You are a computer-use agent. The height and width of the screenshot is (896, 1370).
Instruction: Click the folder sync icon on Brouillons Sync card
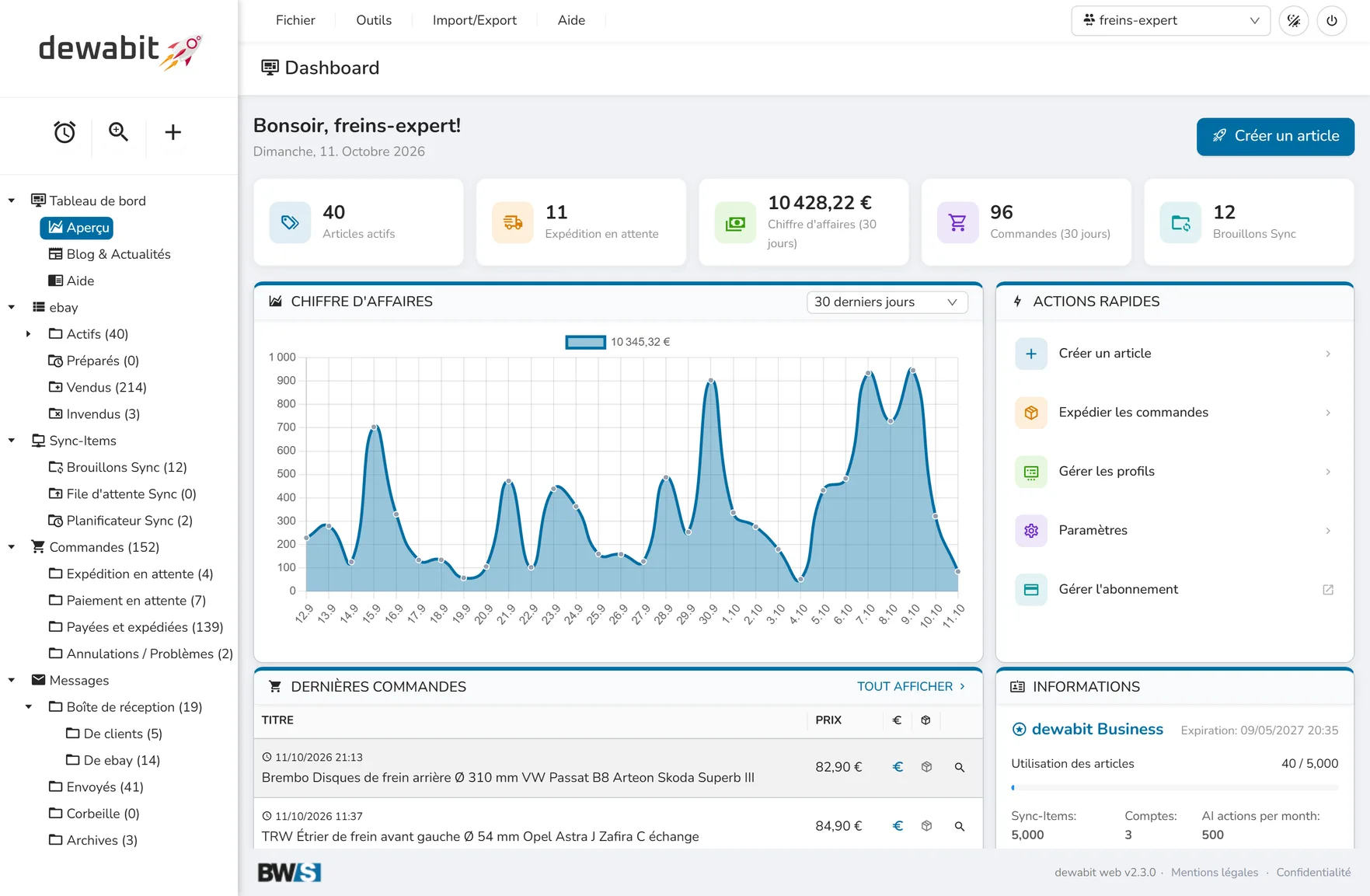[1180, 223]
